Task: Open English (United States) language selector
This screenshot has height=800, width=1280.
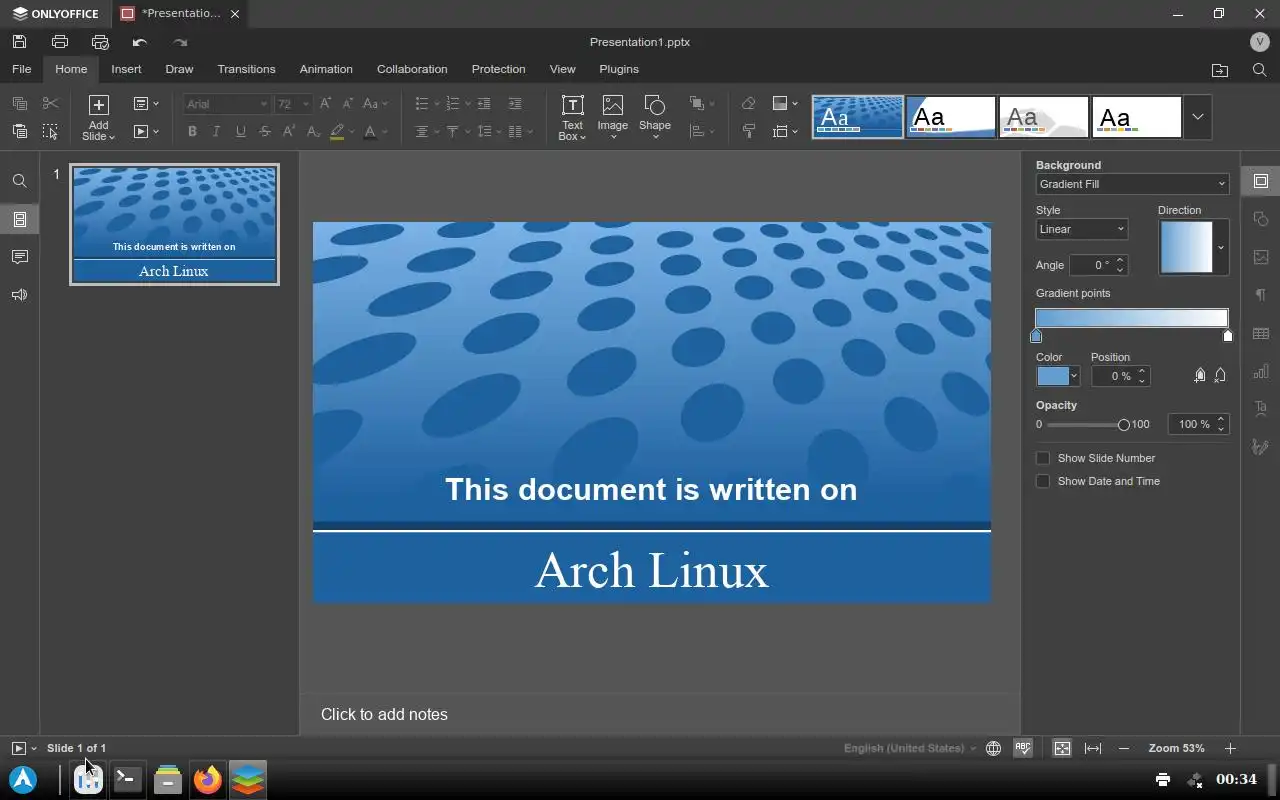Action: click(x=910, y=748)
